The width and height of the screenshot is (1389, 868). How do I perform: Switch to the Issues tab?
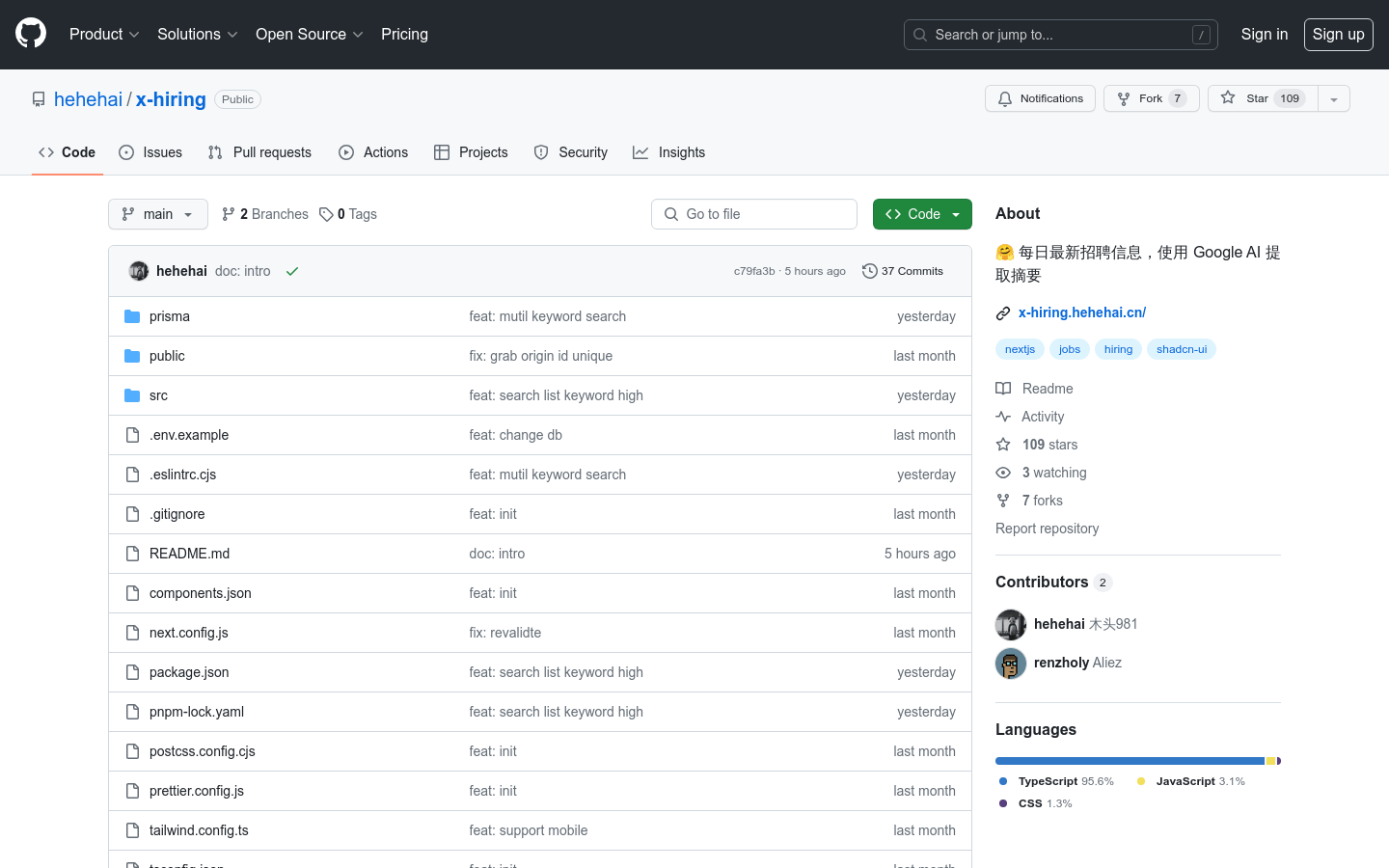pyautogui.click(x=150, y=152)
